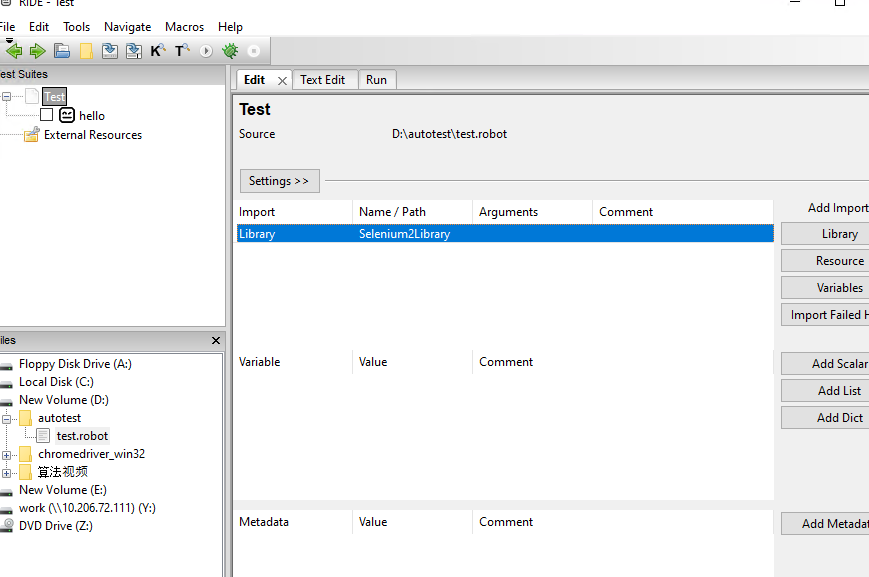Click the Add List button
This screenshot has height=577, width=869.
point(825,391)
